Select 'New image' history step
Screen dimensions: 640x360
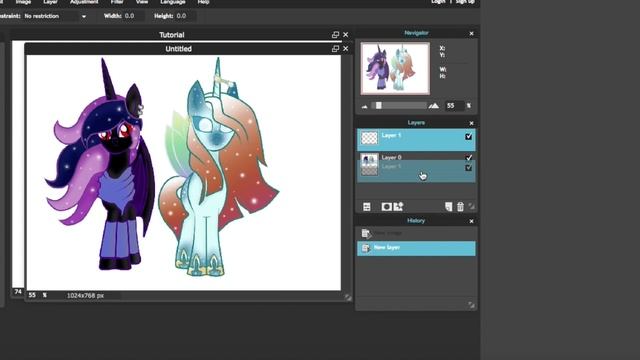pos(416,233)
